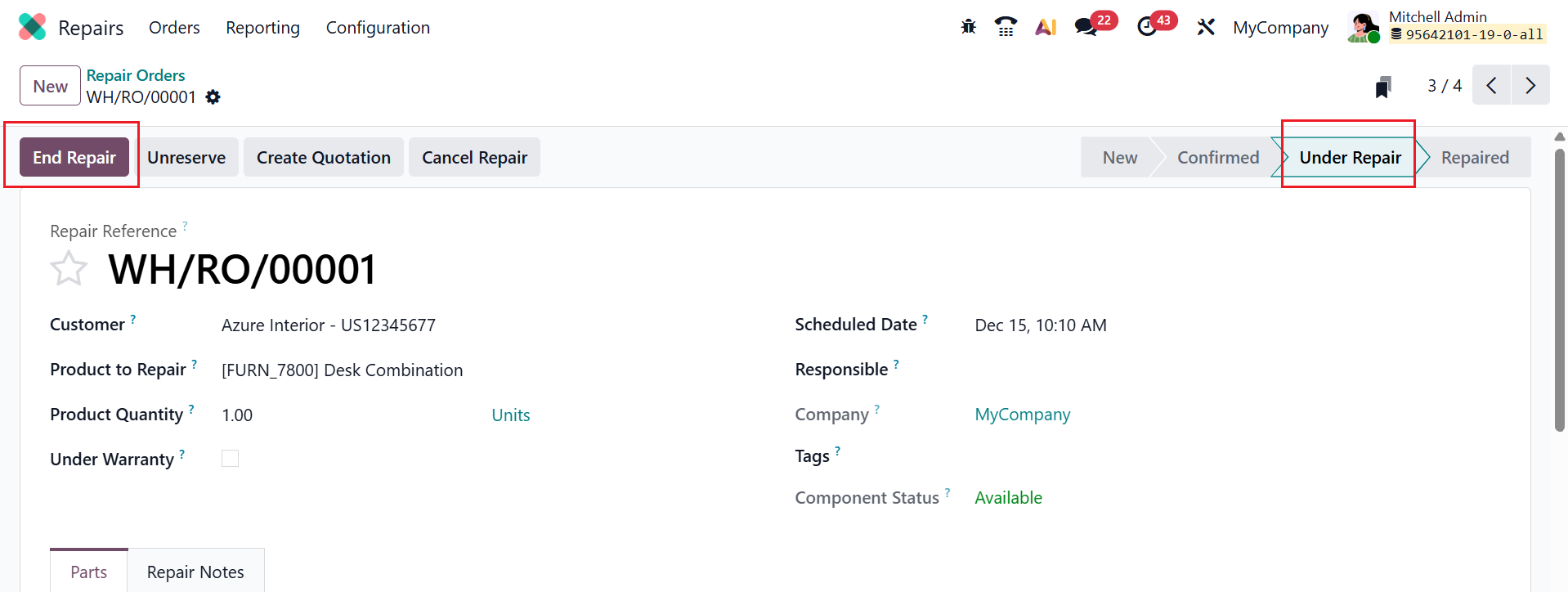Launch the AI assistant icon

click(1046, 27)
